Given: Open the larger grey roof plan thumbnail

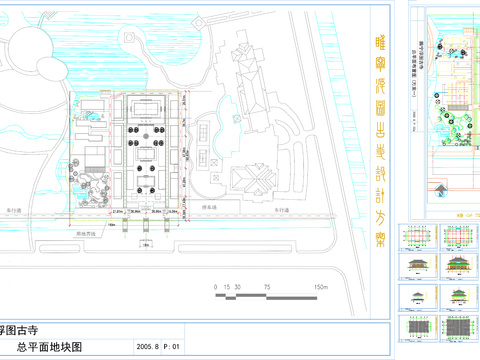Looking at the screenshot, I should pyautogui.click(x=459, y=328).
